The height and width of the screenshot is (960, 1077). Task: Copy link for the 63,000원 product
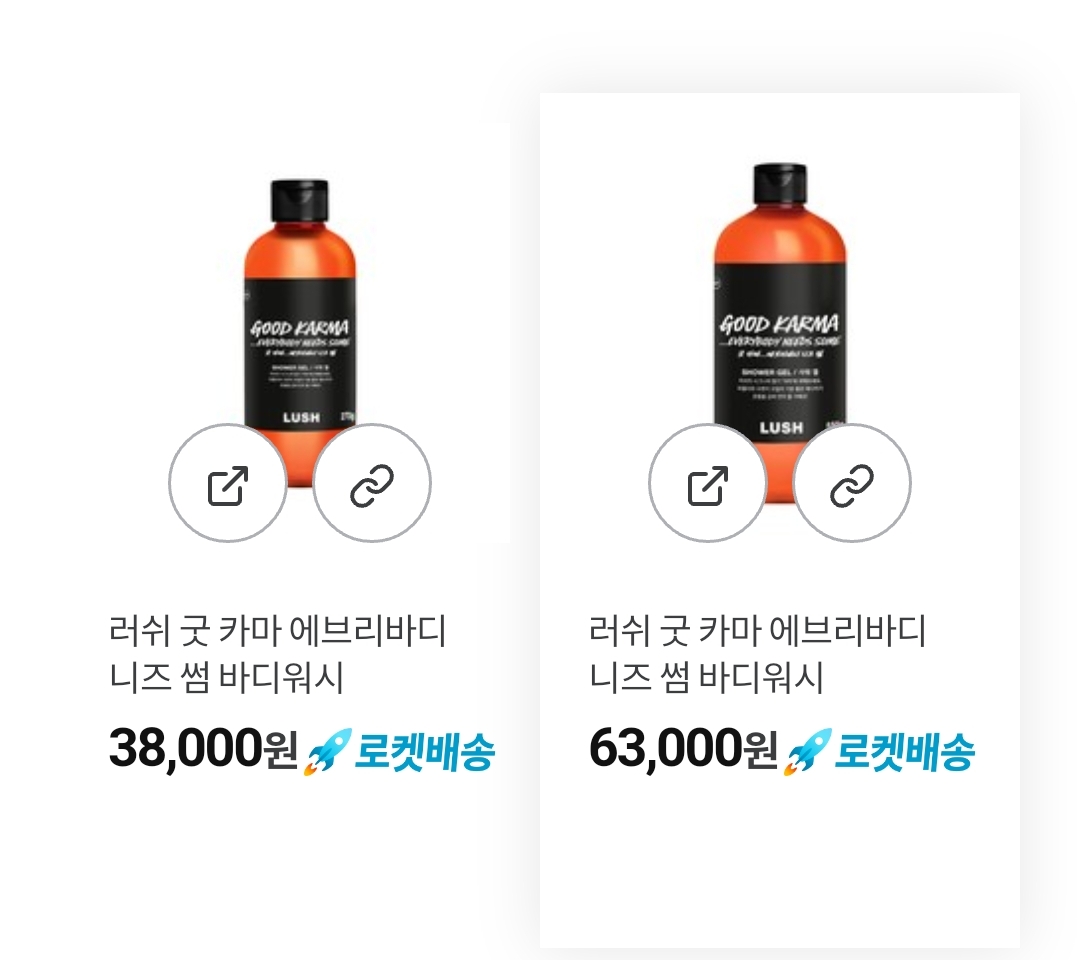[852, 483]
